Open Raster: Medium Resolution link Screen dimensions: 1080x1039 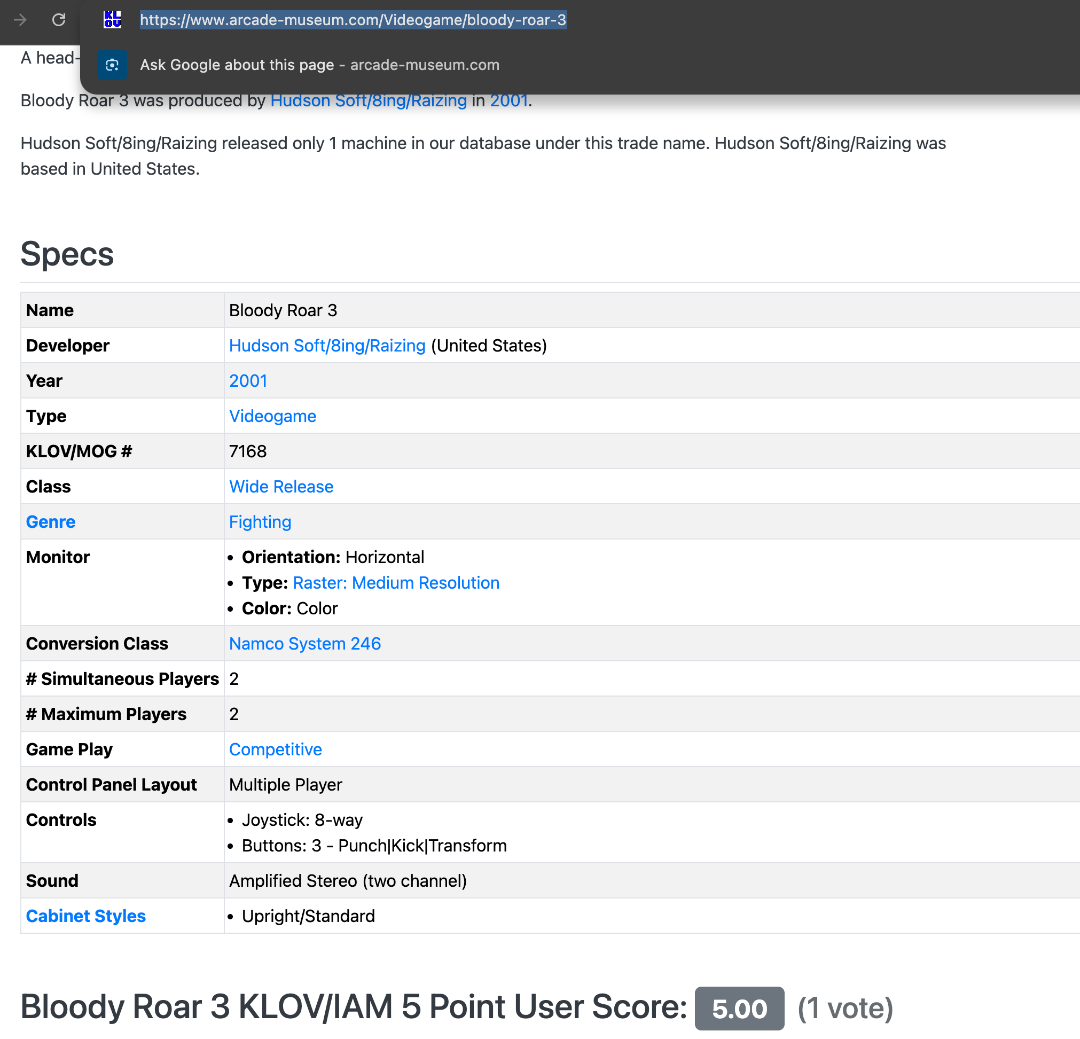(x=396, y=583)
